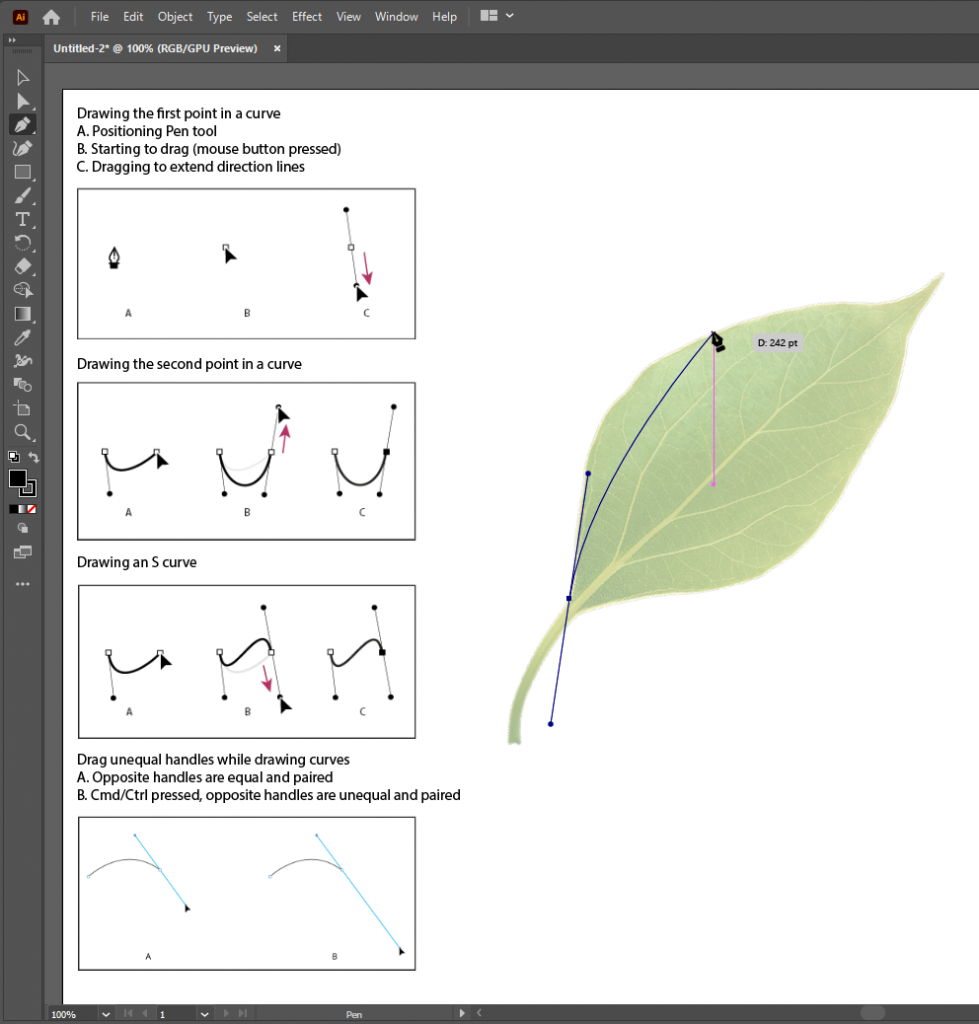This screenshot has height=1024, width=979.
Task: Open the Edit Toolbar three dots
Action: click(23, 584)
